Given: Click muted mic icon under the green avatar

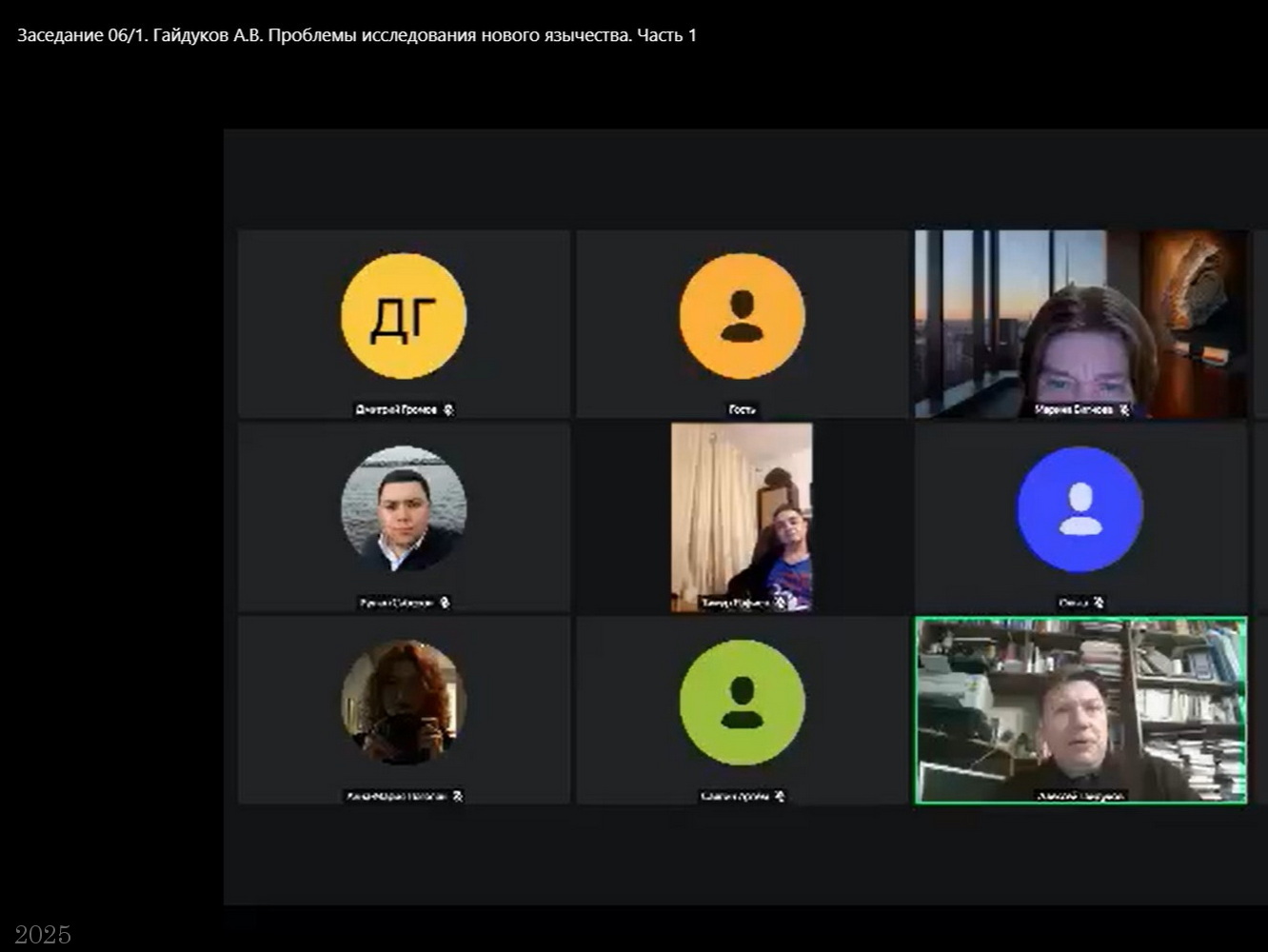Looking at the screenshot, I should click(x=780, y=796).
